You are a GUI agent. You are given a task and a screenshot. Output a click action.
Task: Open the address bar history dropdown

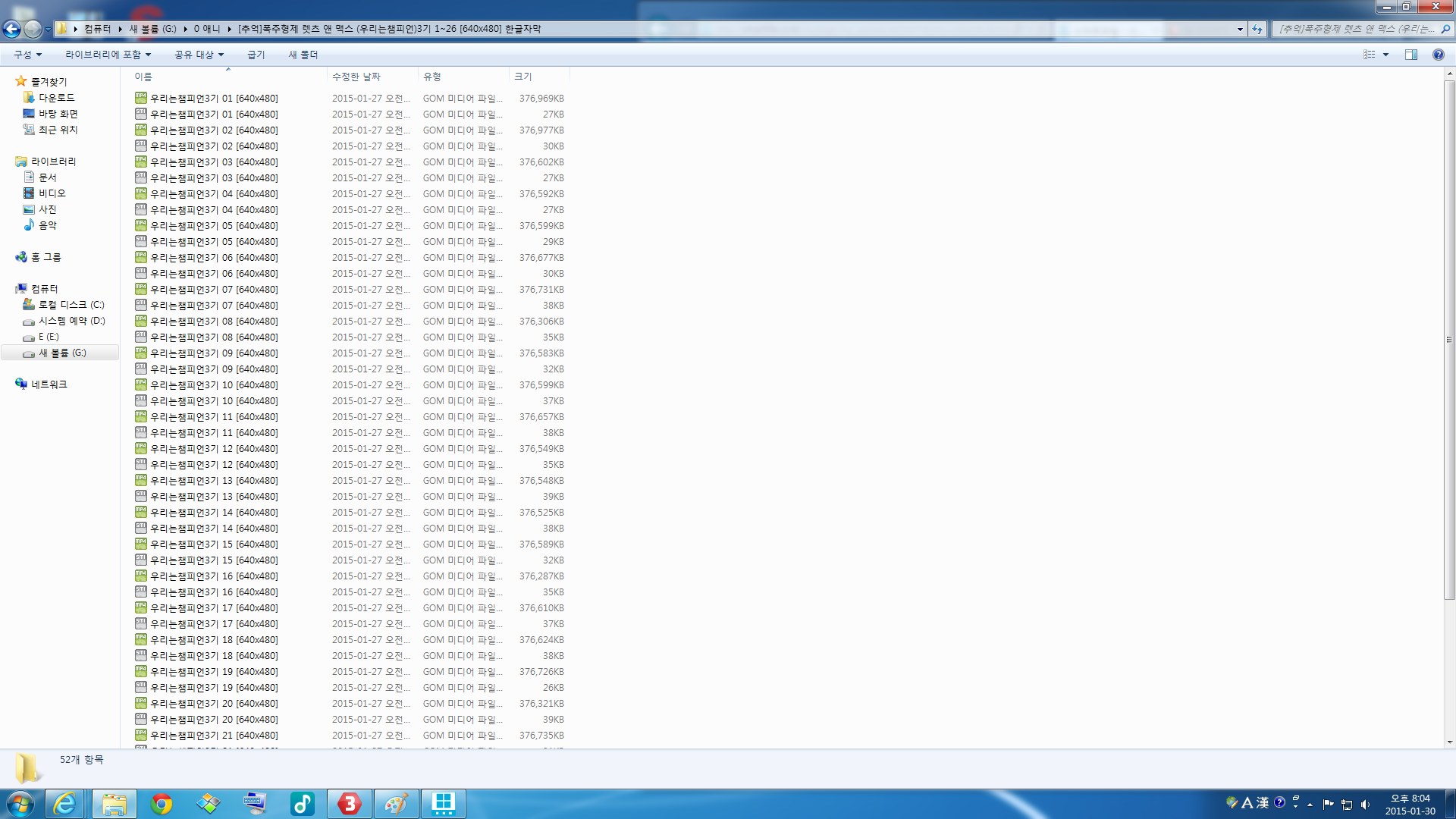[x=1240, y=29]
